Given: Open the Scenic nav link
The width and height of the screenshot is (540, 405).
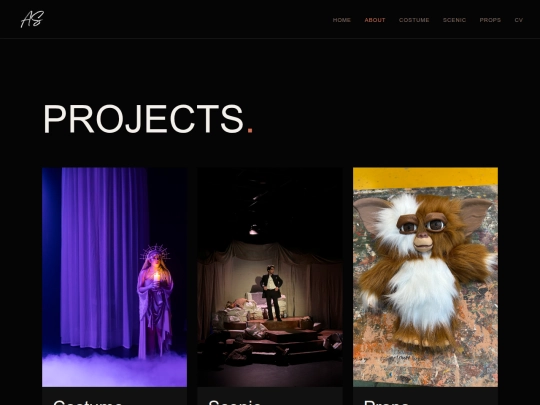Looking at the screenshot, I should tap(454, 20).
